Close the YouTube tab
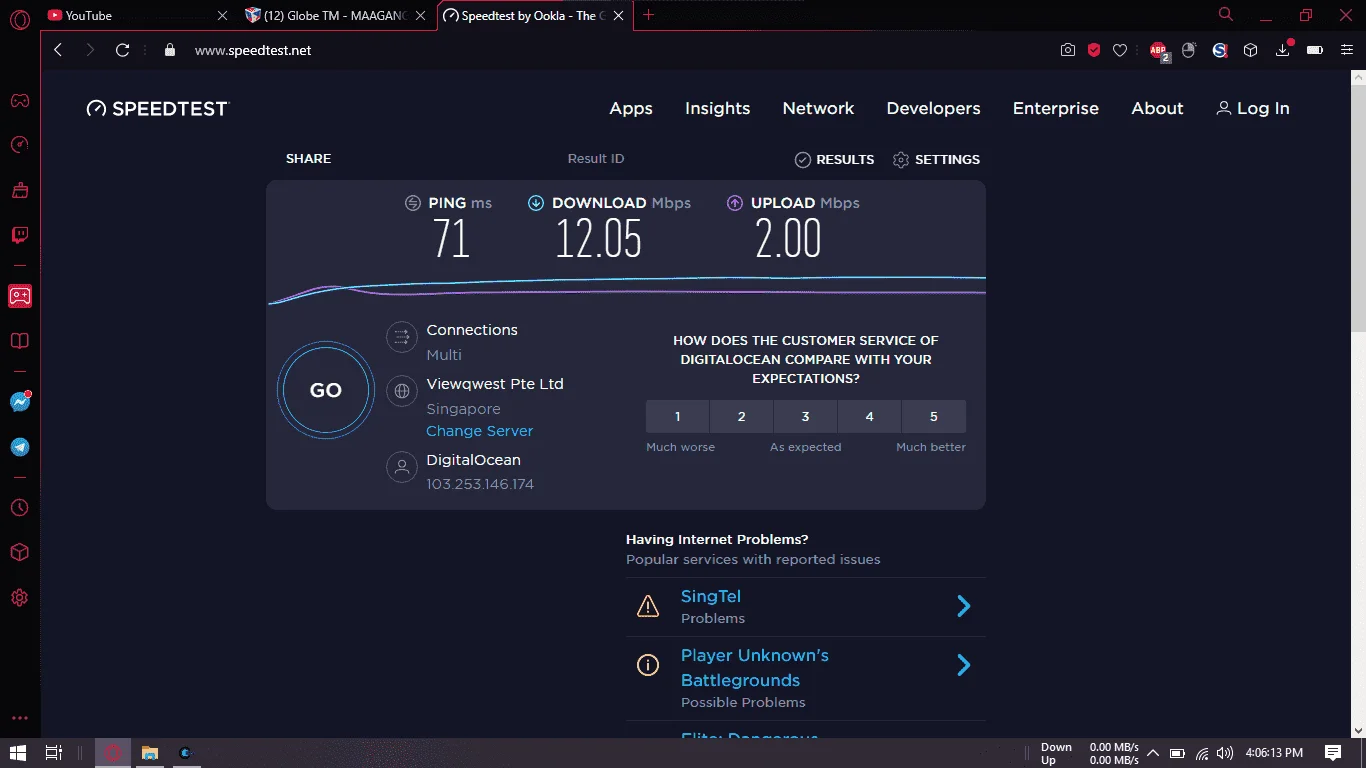This screenshot has height=768, width=1366. (x=222, y=16)
